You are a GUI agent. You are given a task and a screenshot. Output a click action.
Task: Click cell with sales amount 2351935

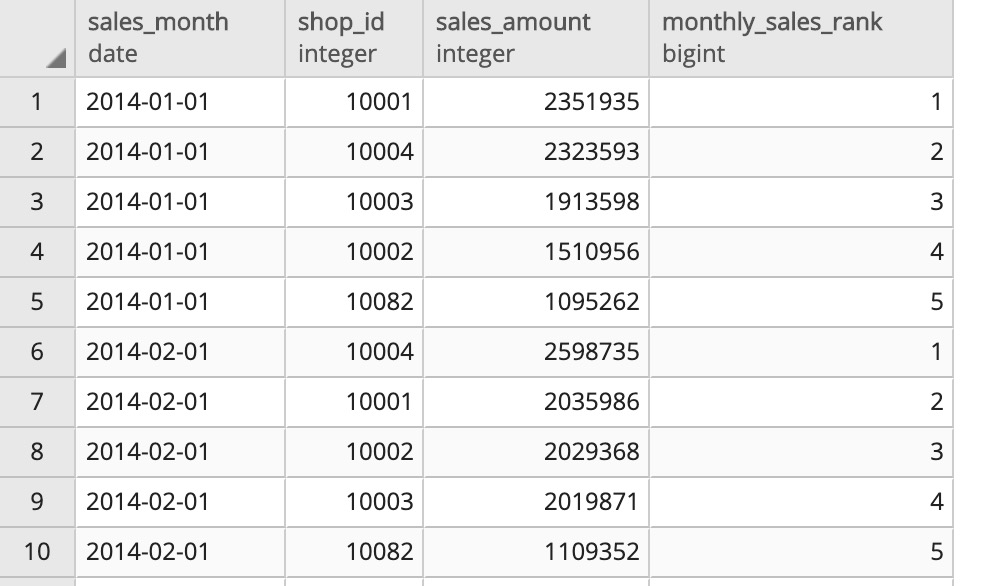pyautogui.click(x=536, y=102)
